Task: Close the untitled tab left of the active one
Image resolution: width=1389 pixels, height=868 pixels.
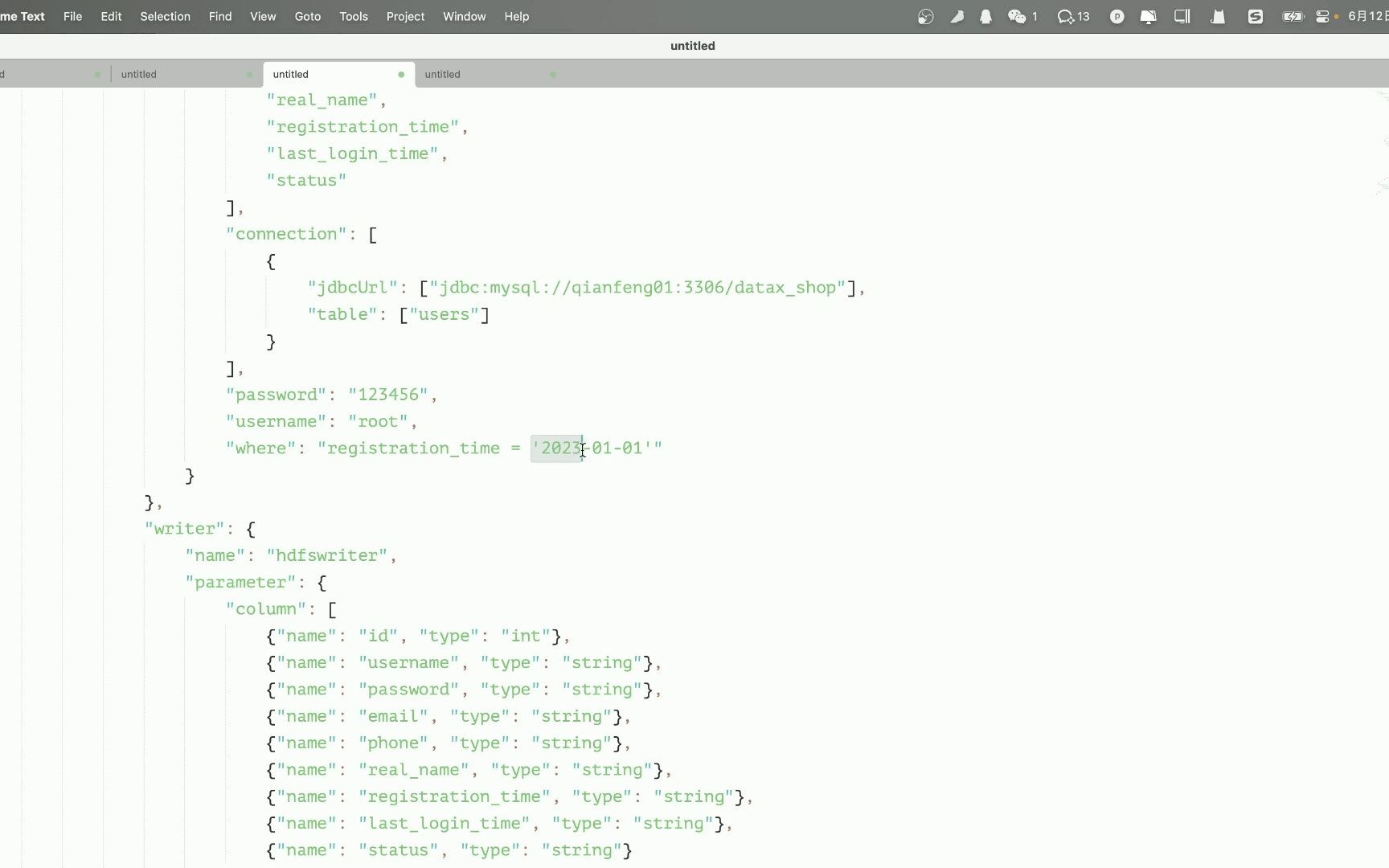Action: pos(249,74)
